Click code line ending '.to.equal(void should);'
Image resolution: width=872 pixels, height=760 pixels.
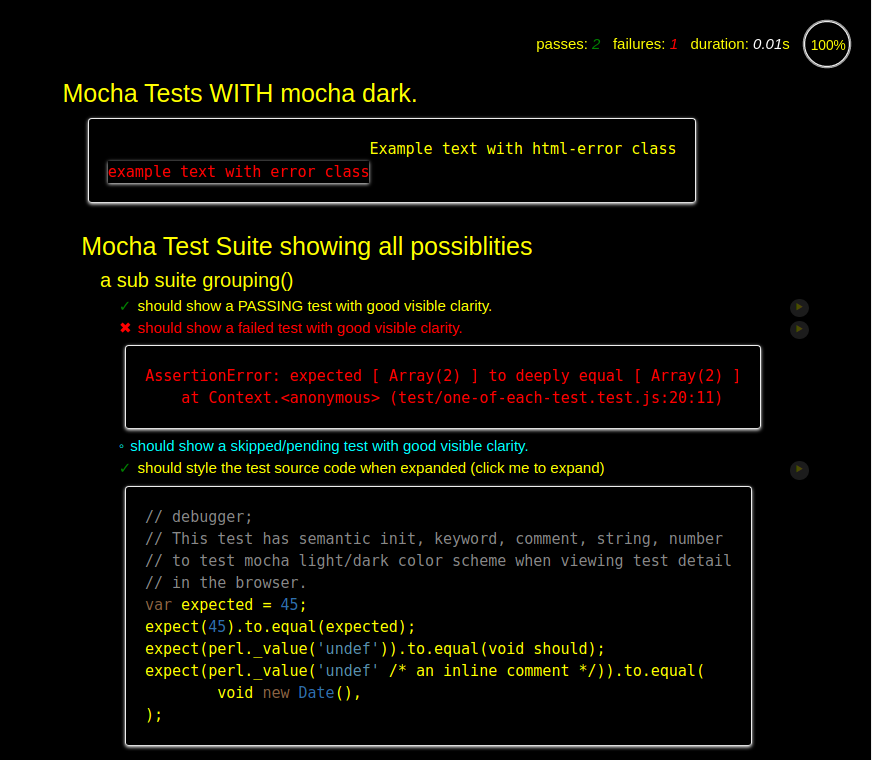click(375, 649)
